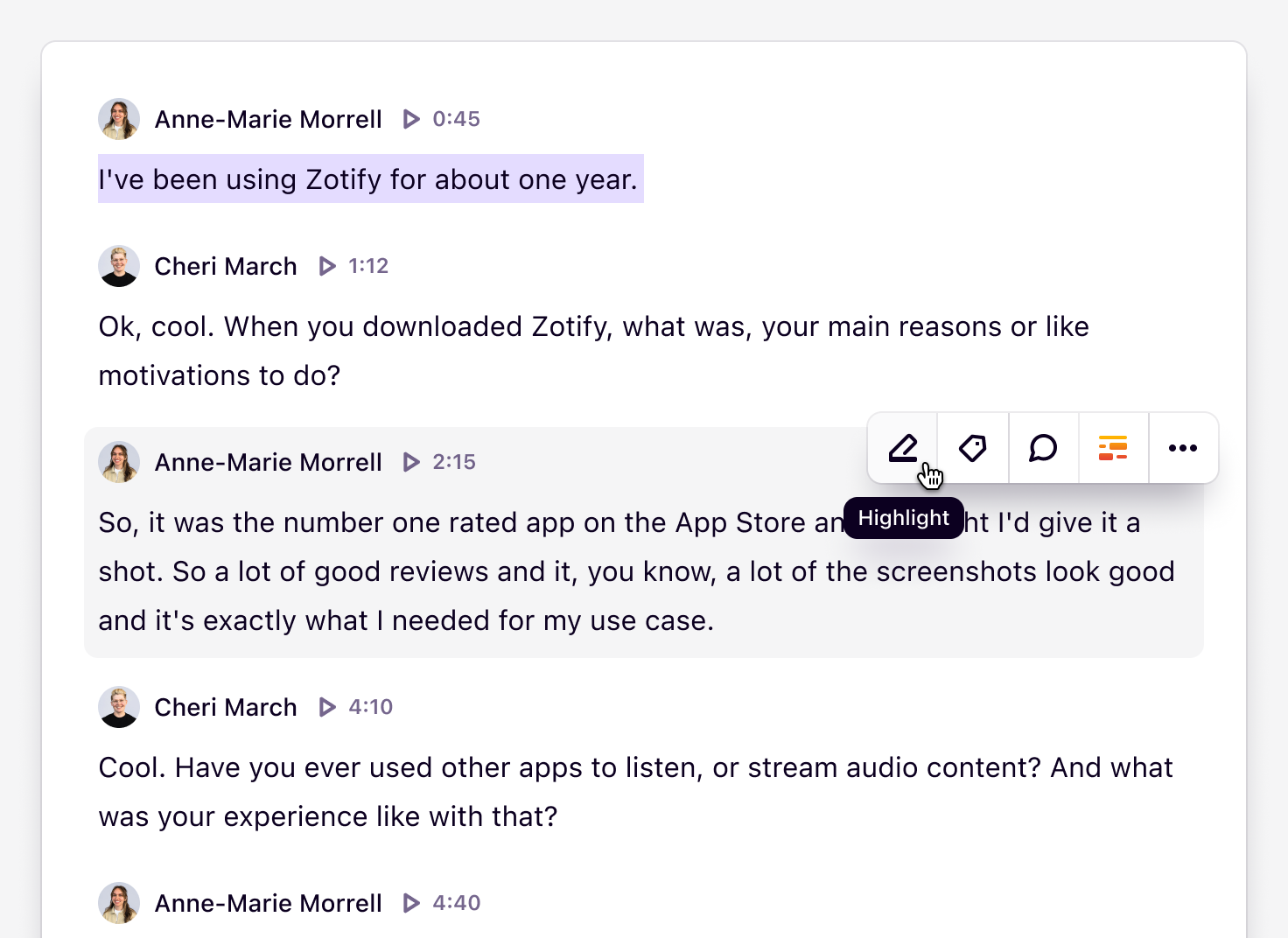Open the more options ellipsis menu

pos(1183,448)
